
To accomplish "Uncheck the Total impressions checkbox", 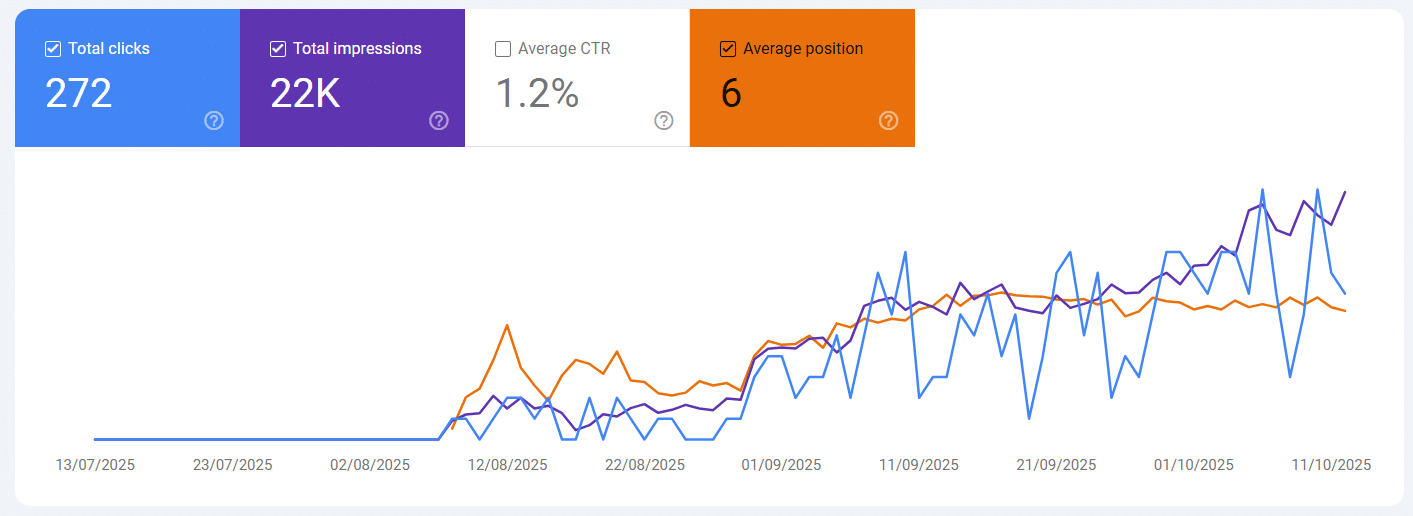I will click(278, 49).
